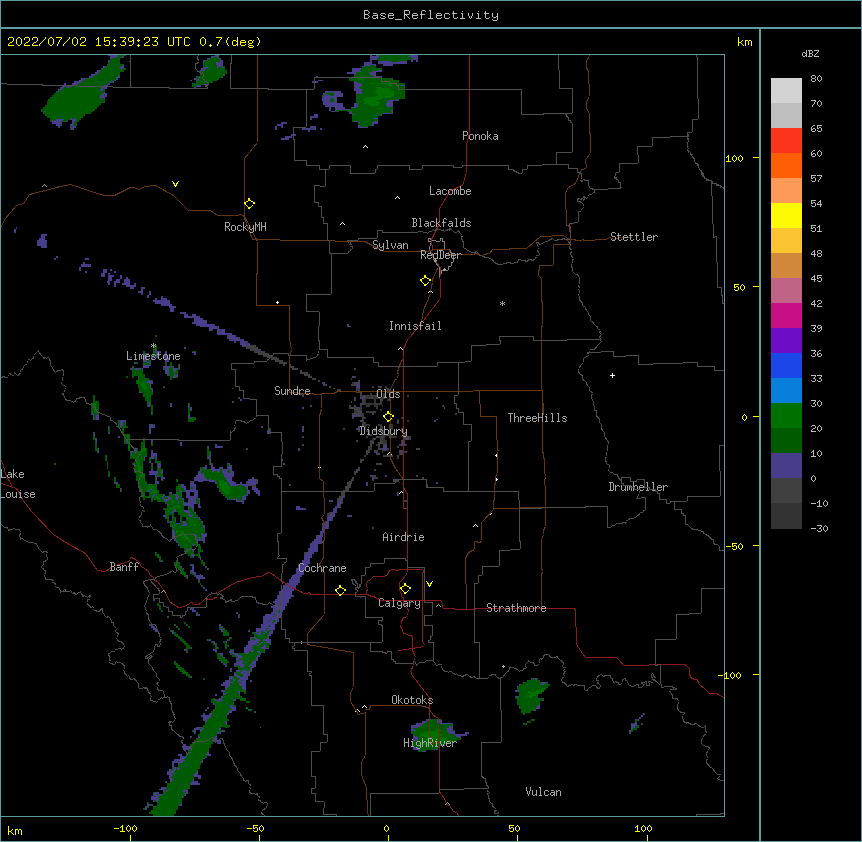Click the blue 33-36 dBZ swatch
Screen dimensions: 862x842
click(x=786, y=365)
